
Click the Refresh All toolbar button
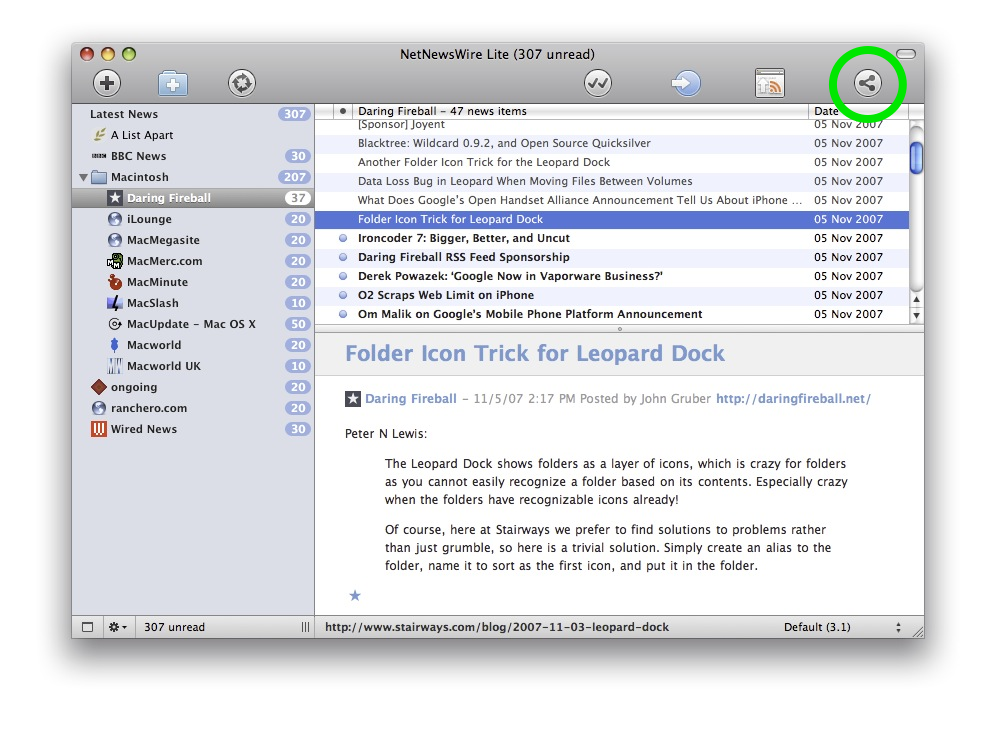[242, 84]
